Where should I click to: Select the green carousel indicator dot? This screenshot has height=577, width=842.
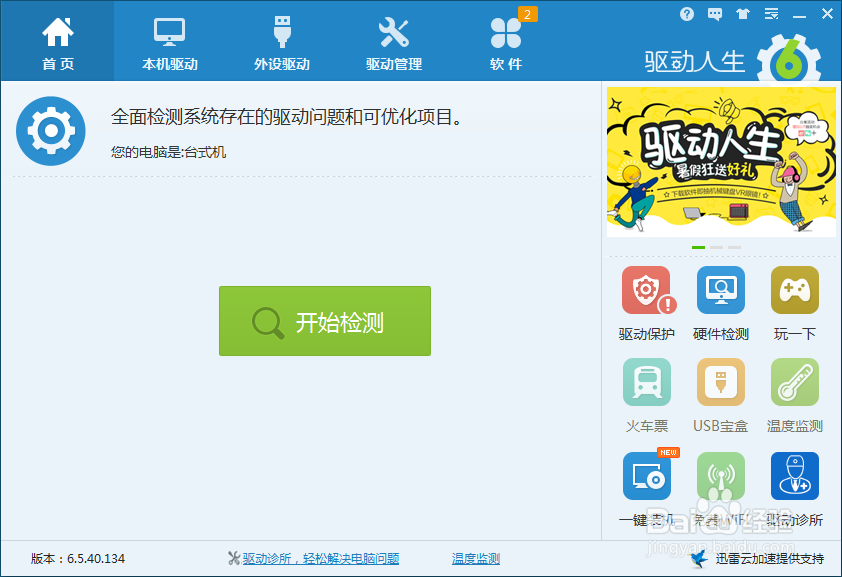697,245
